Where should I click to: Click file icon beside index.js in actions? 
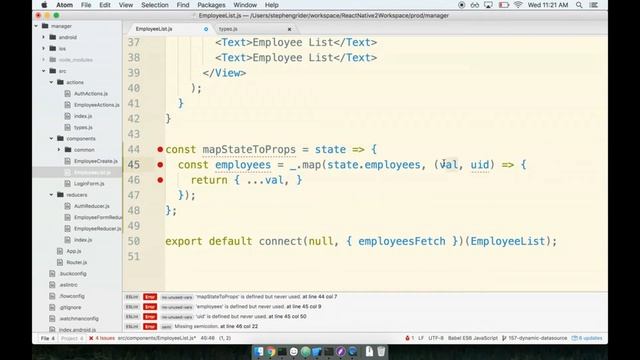pos(67,116)
